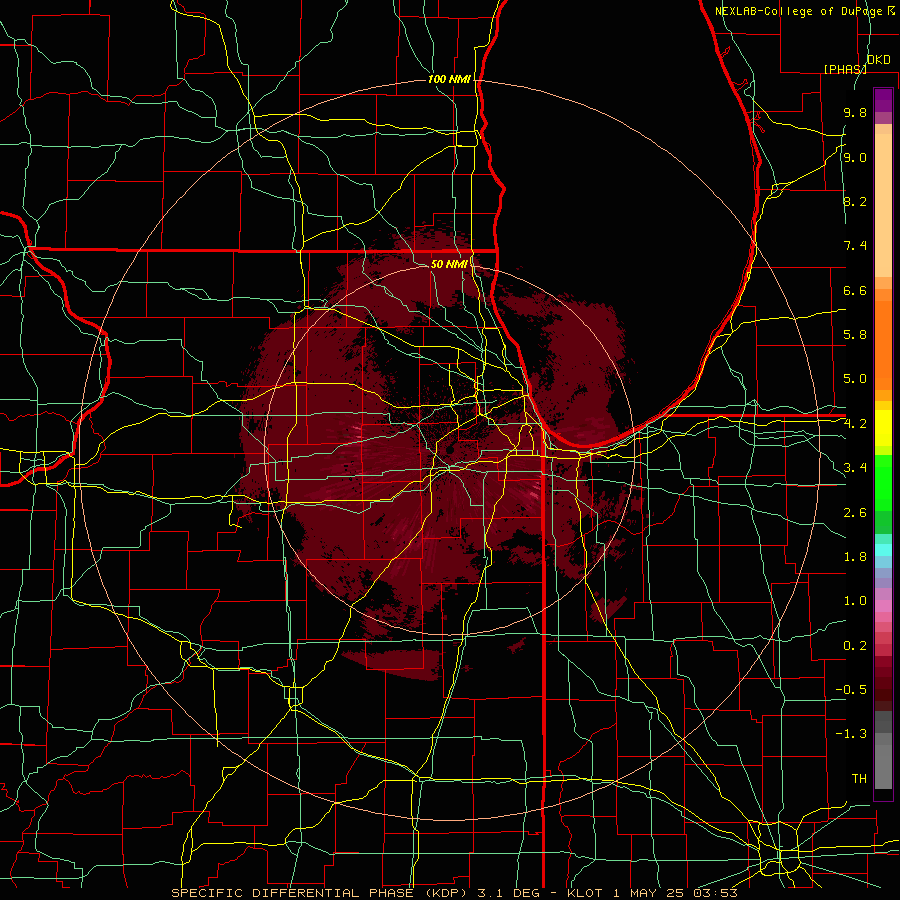Click the 50 NMI range ring label
This screenshot has height=900, width=900.
[449, 264]
